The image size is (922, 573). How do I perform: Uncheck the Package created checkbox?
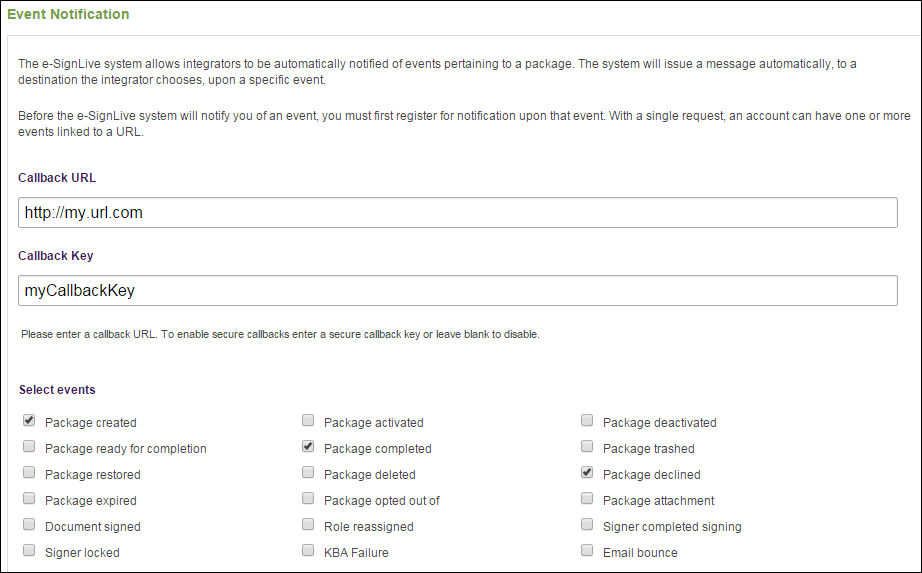pyautogui.click(x=29, y=421)
